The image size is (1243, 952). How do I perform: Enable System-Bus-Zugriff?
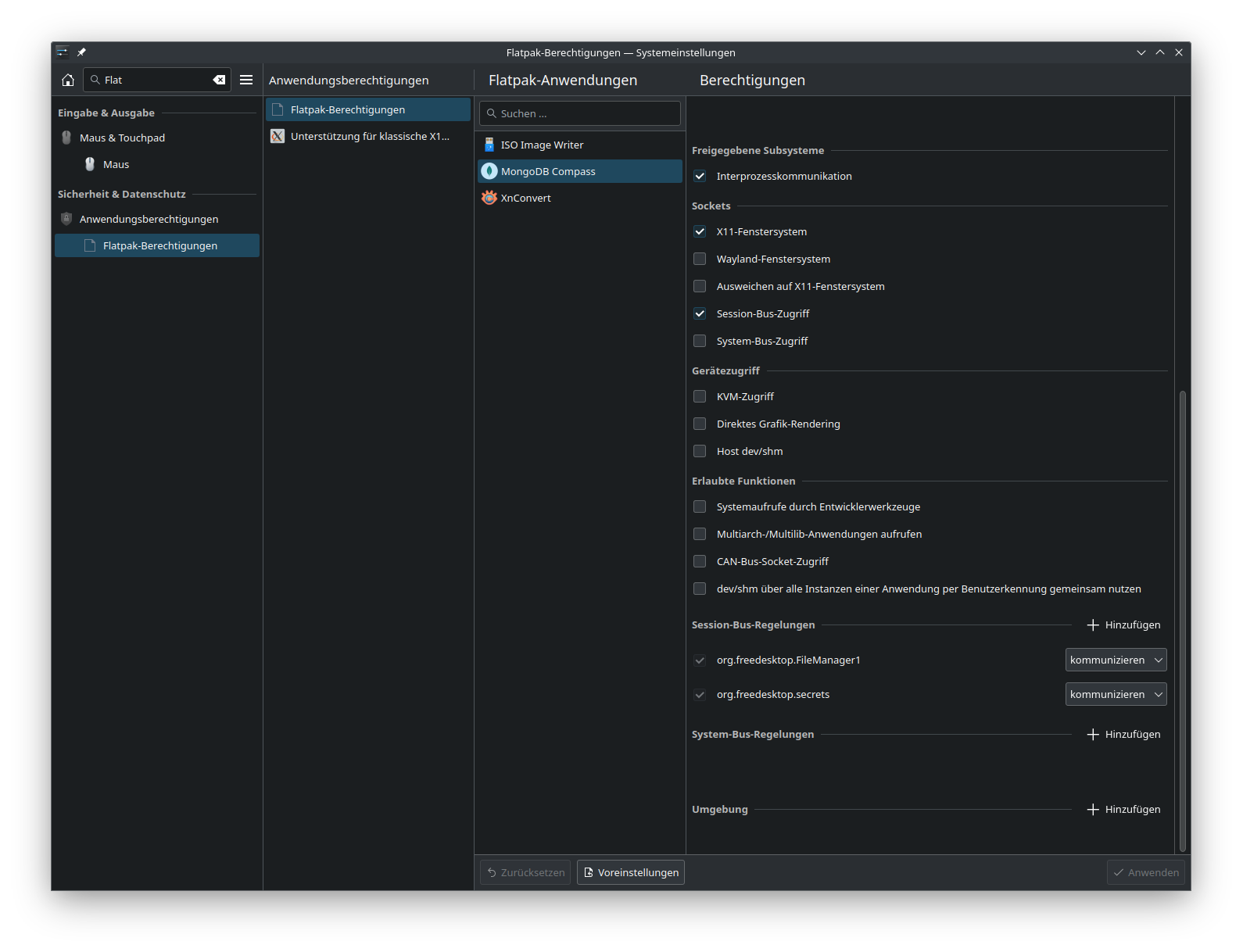point(700,341)
